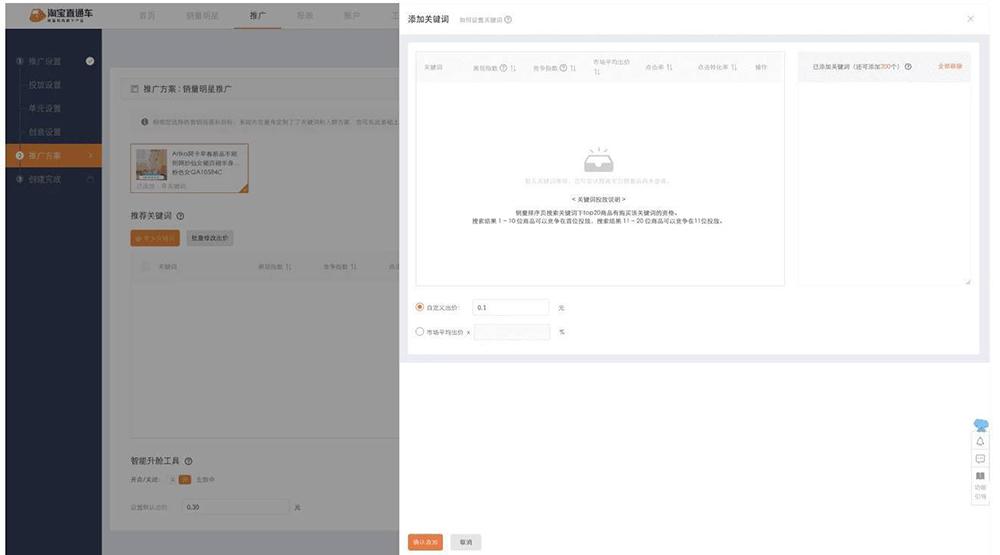The image size is (1000, 555).
Task: Click the 取消 button
Action: pos(466,541)
